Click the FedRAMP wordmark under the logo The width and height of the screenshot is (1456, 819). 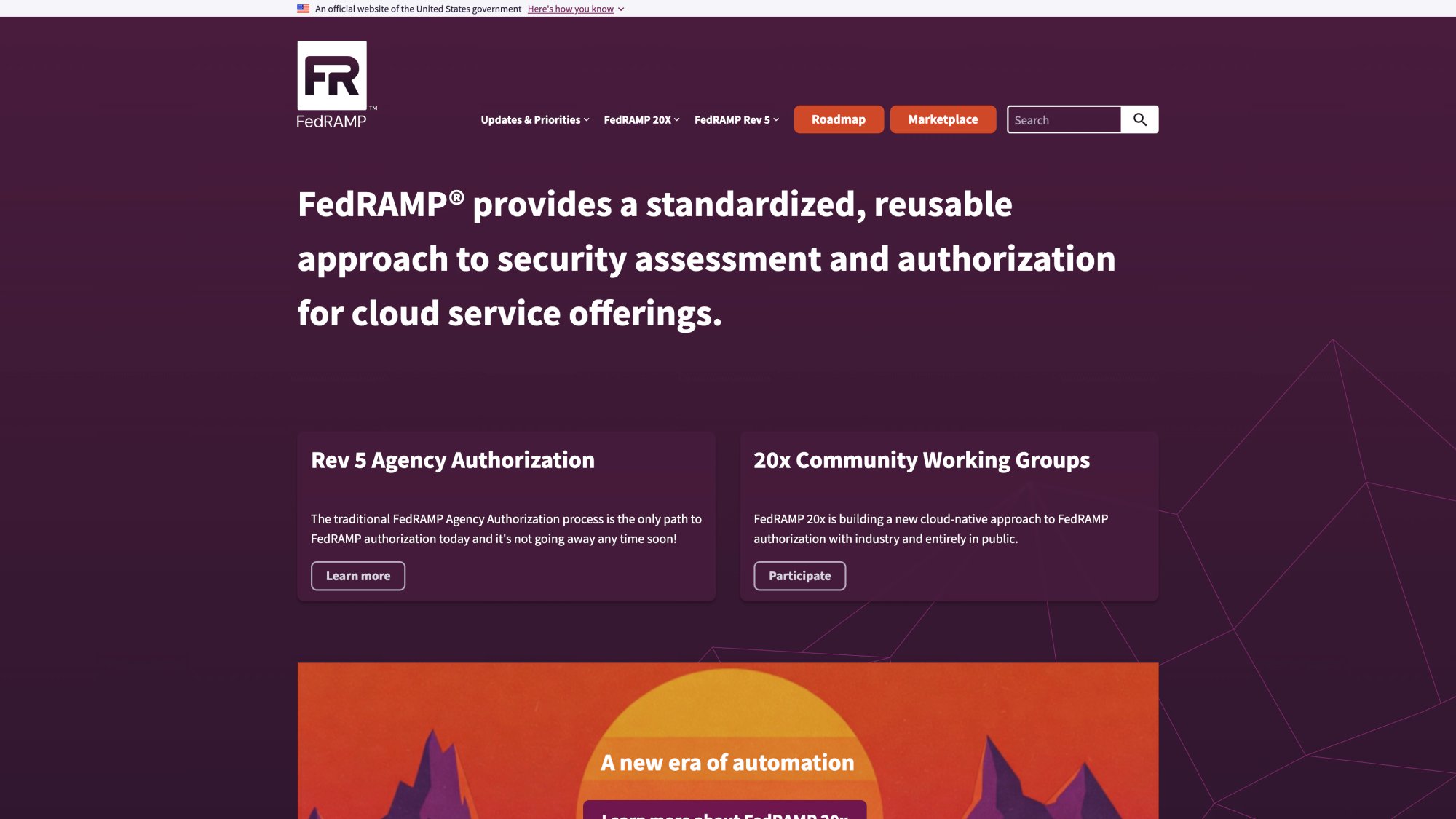pos(331,122)
